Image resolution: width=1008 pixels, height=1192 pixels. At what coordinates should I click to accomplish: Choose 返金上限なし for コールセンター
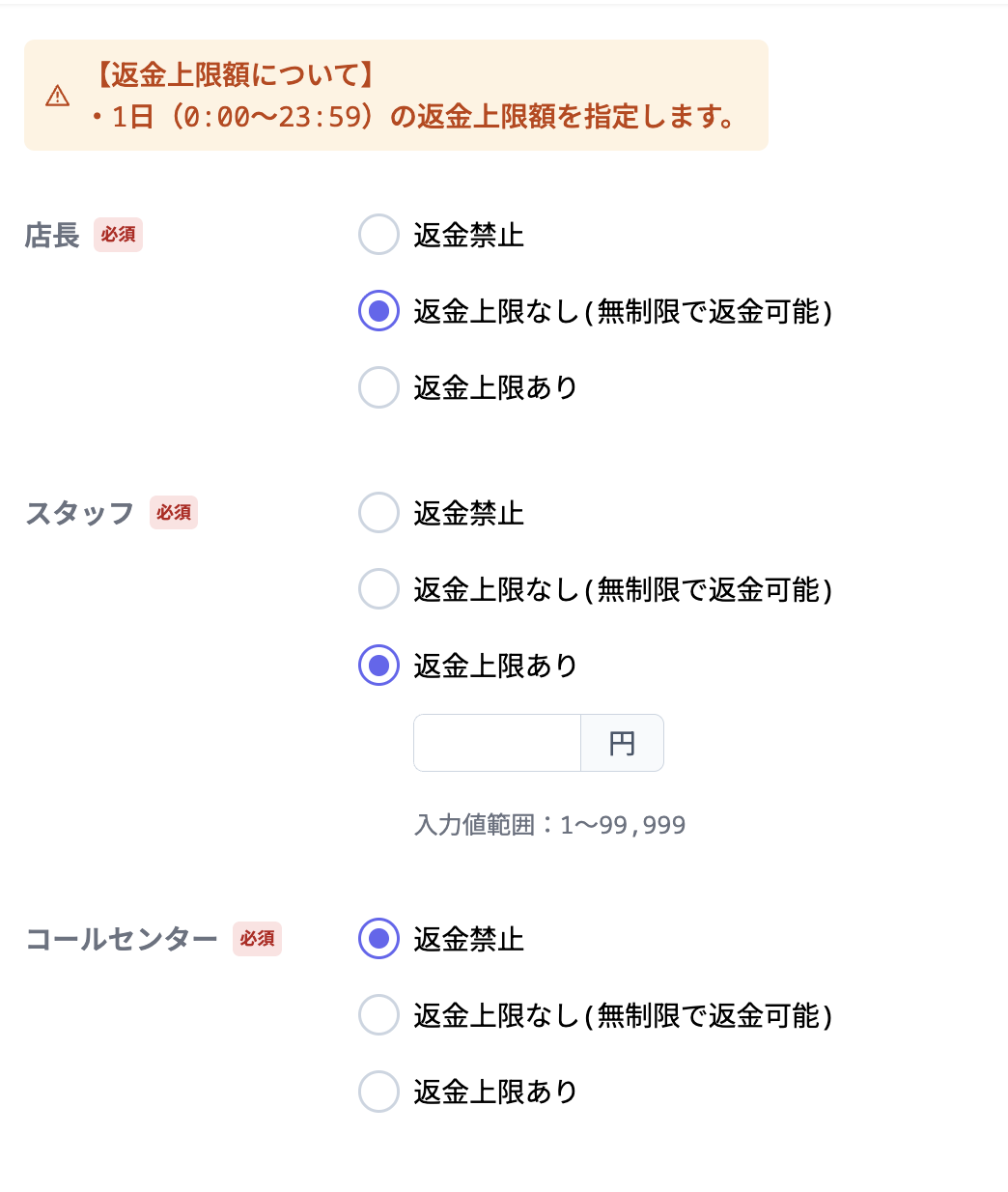(x=378, y=1015)
